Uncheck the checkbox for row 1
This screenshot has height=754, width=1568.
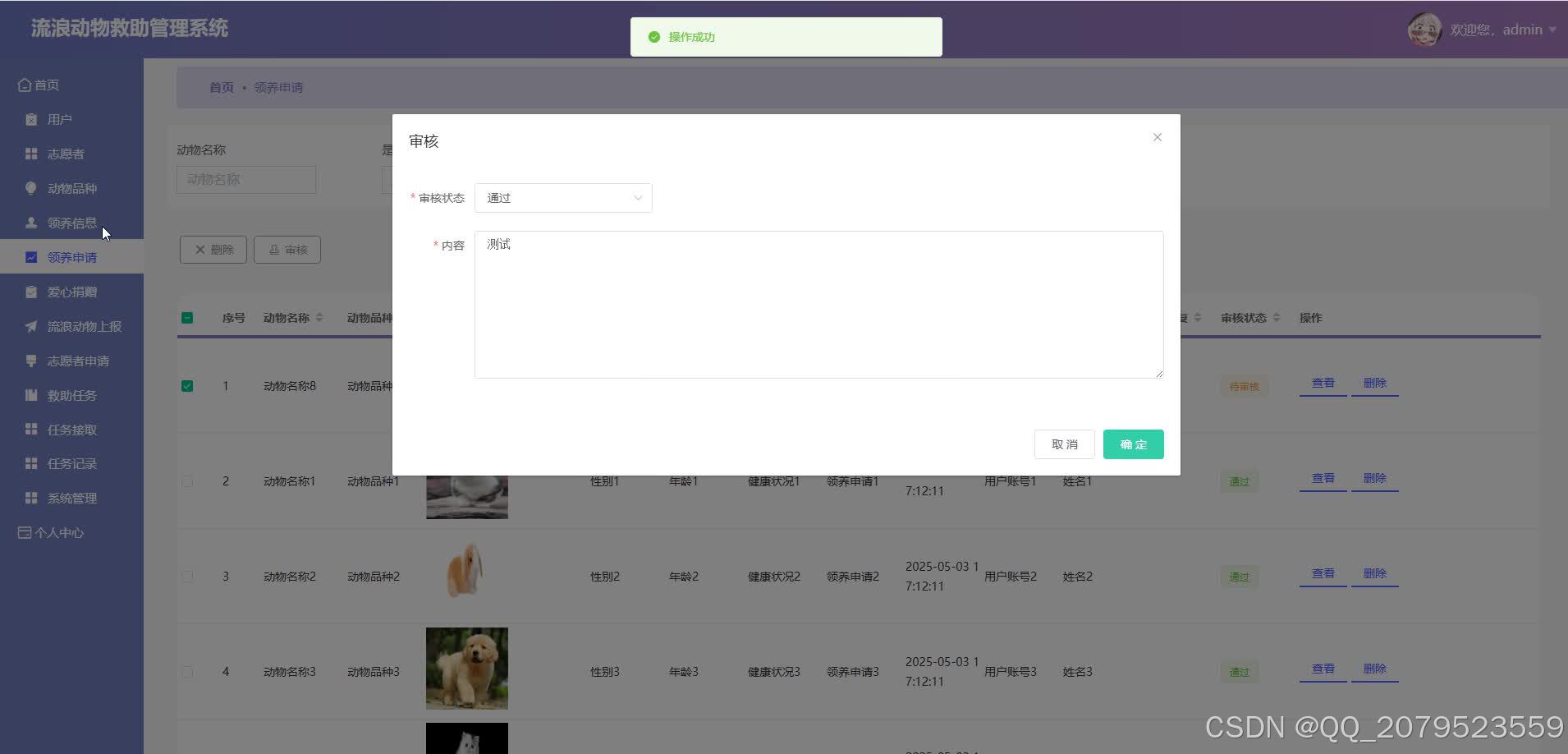click(x=186, y=385)
